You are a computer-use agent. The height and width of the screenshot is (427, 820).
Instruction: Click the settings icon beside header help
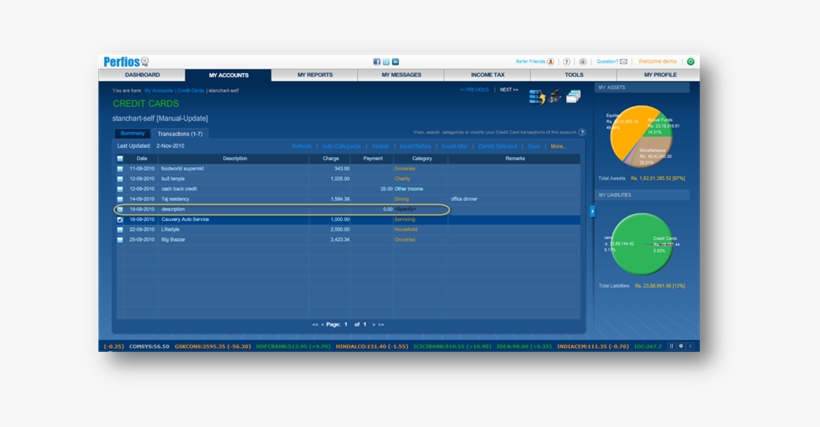pos(583,62)
